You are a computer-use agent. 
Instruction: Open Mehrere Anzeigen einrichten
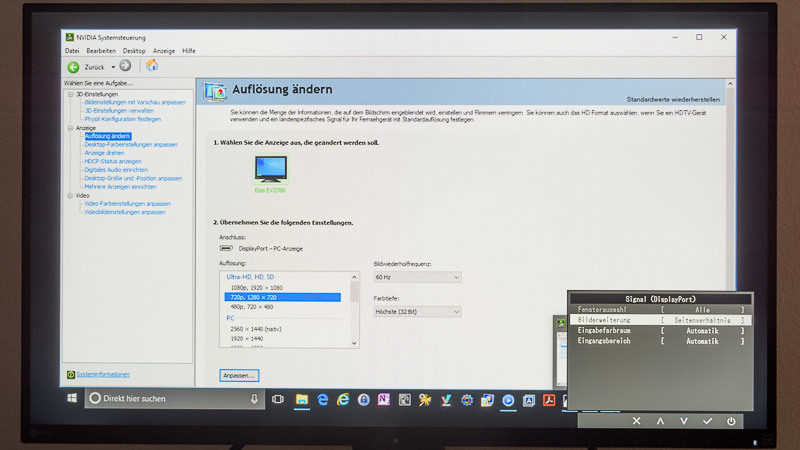click(120, 187)
